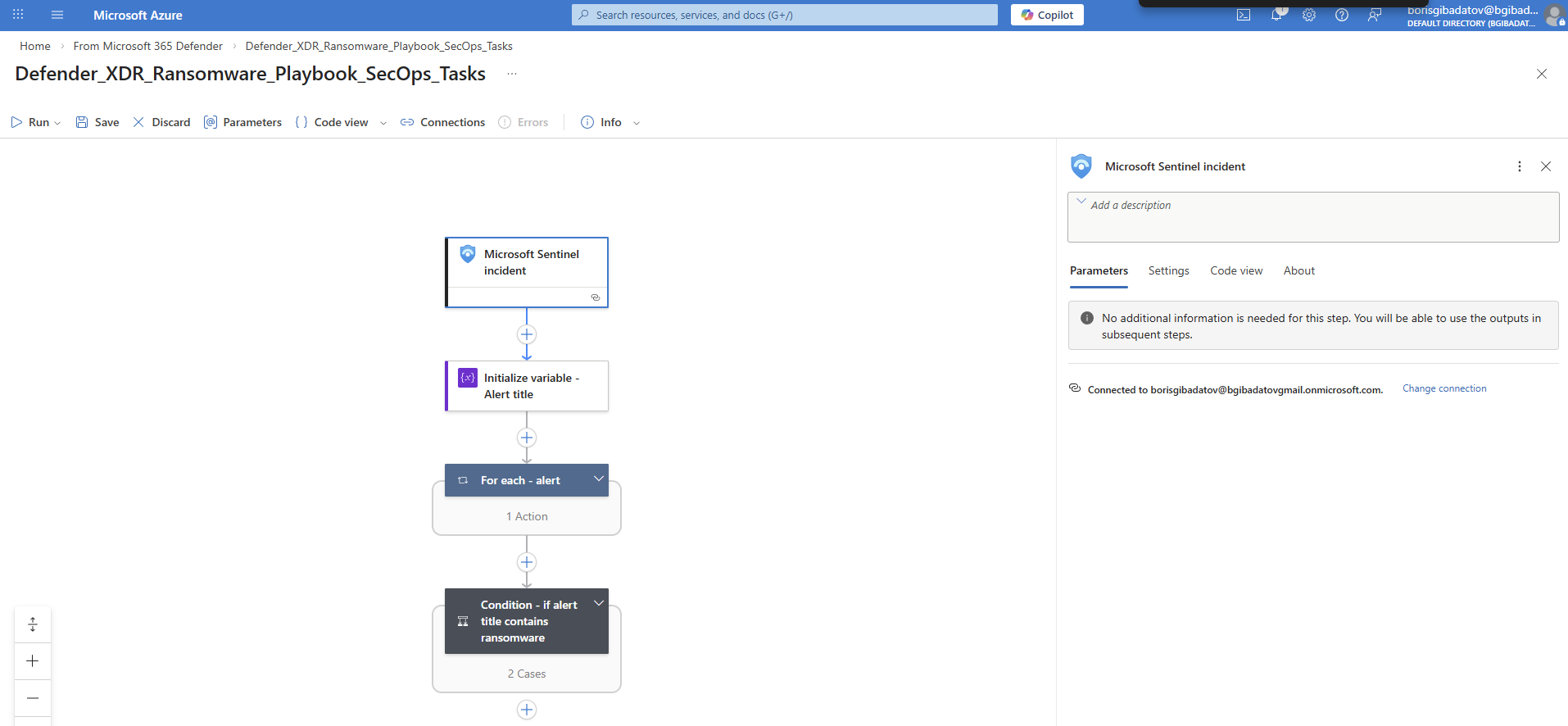Select the Initialize variable - Alert title node
Viewport: 1568px width, 726px height.
pos(527,386)
